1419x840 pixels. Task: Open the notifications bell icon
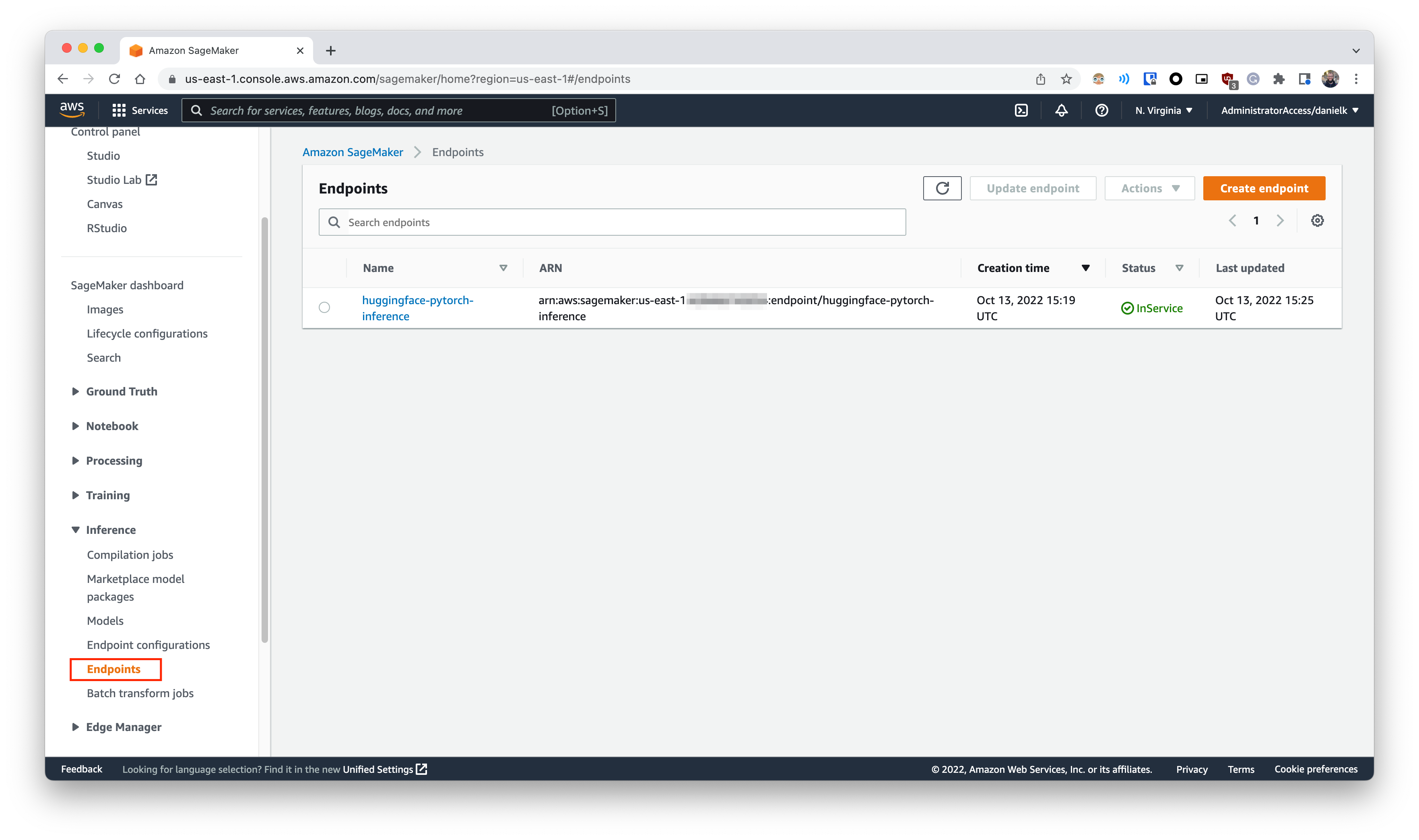(1061, 110)
